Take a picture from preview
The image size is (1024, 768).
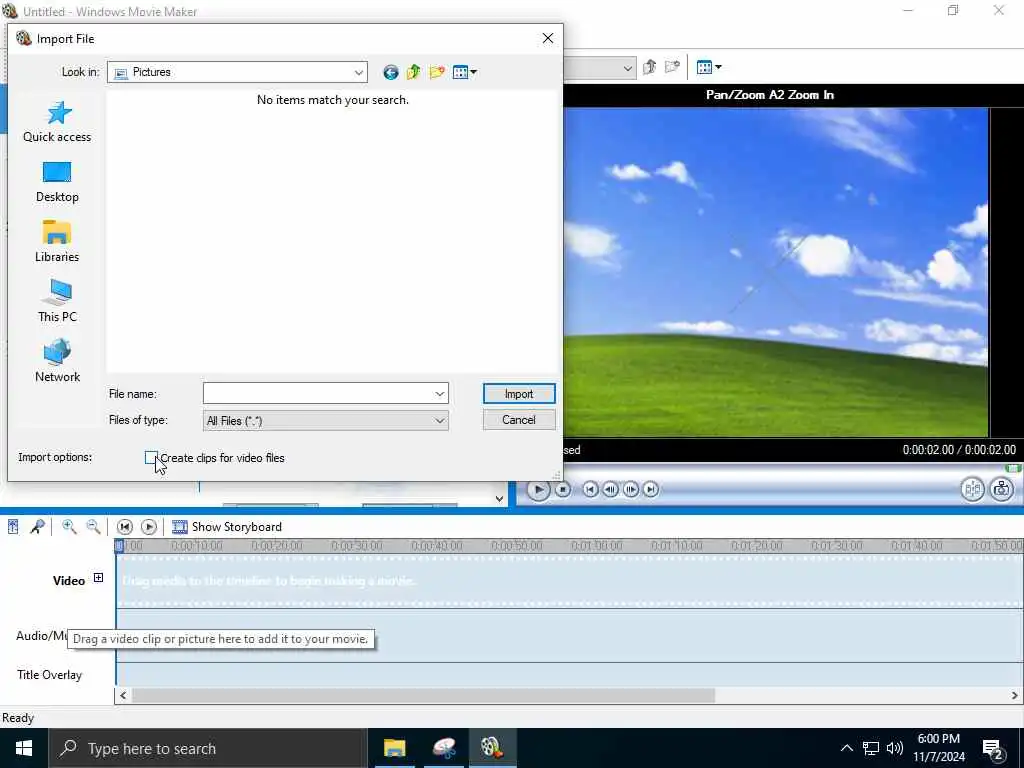(x=1001, y=489)
